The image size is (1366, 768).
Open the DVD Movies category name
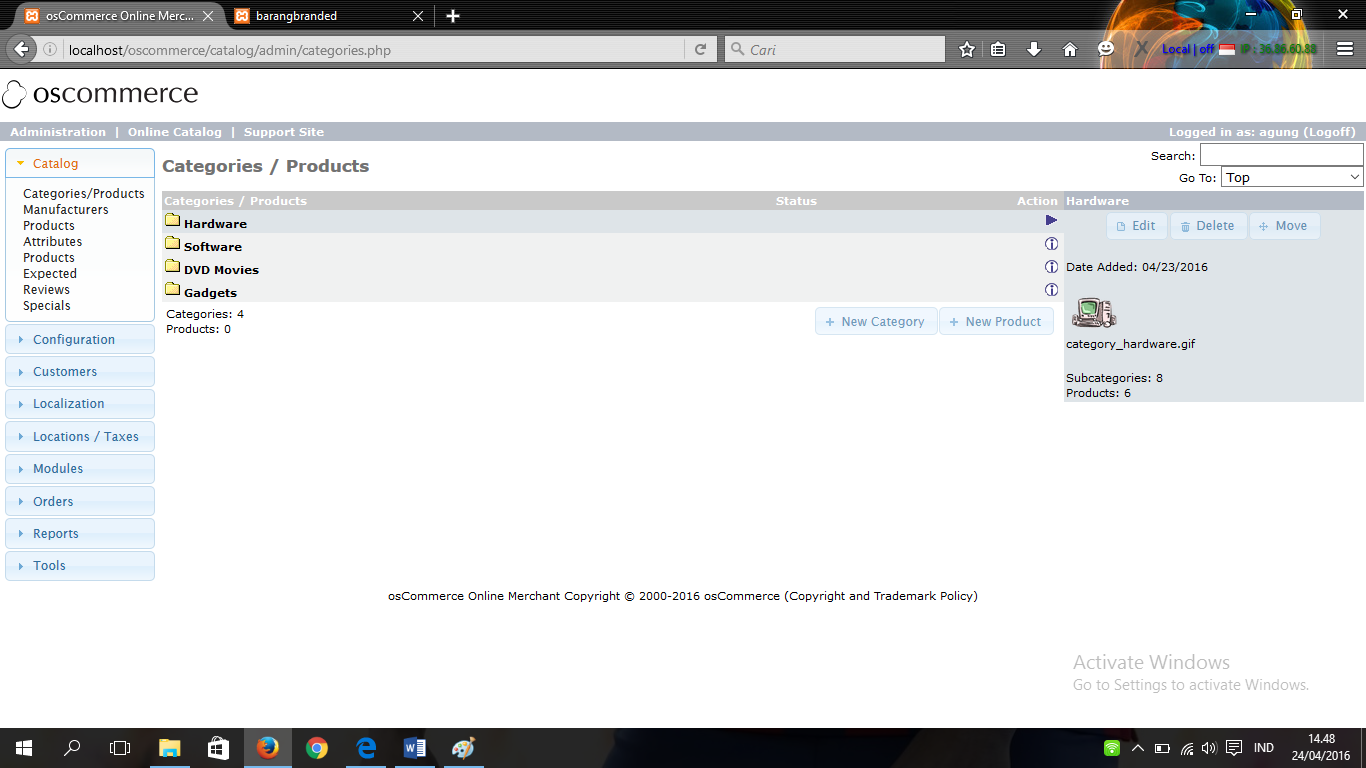click(x=221, y=270)
